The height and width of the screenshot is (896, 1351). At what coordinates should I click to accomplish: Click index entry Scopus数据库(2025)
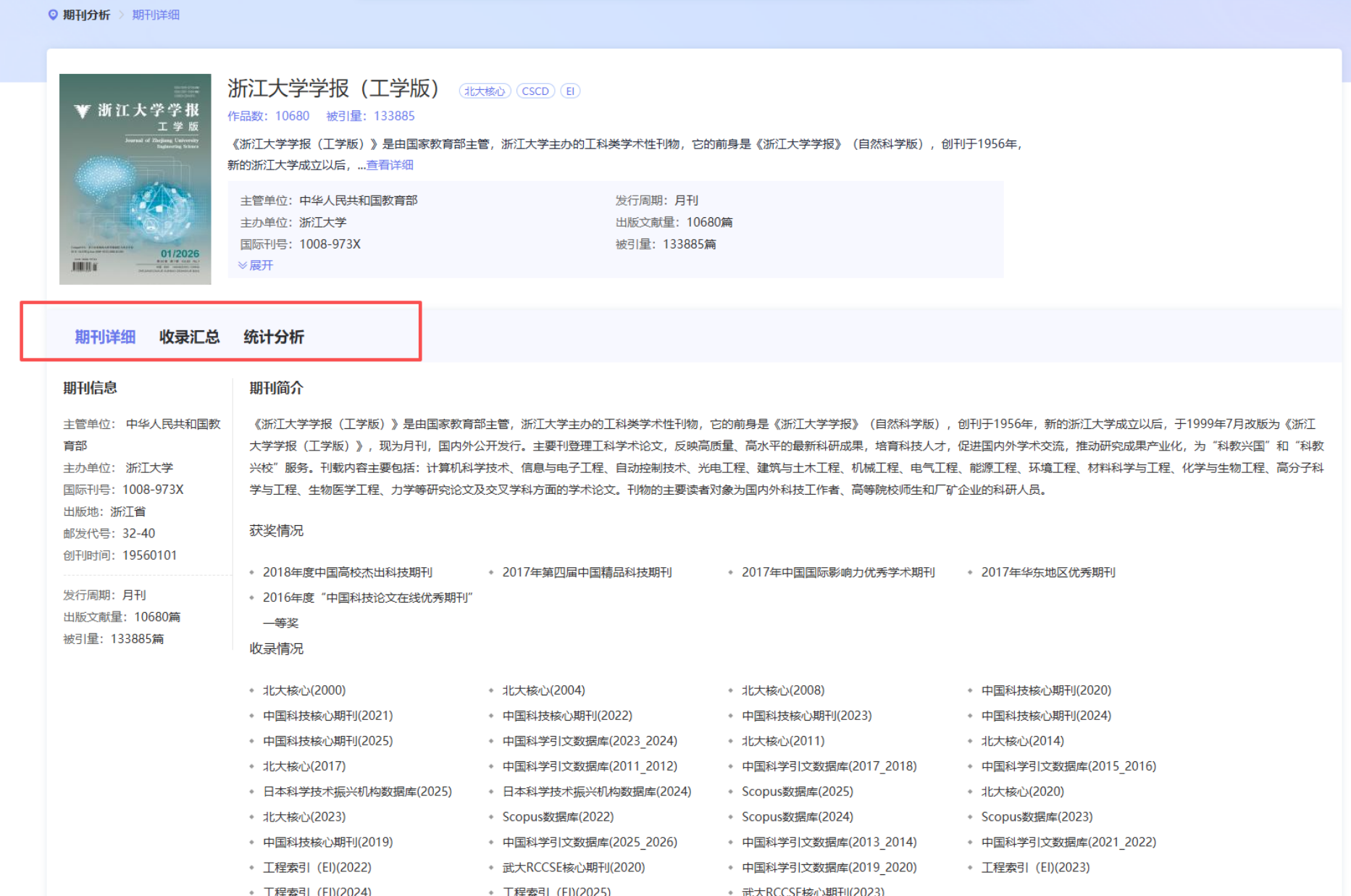tap(798, 792)
